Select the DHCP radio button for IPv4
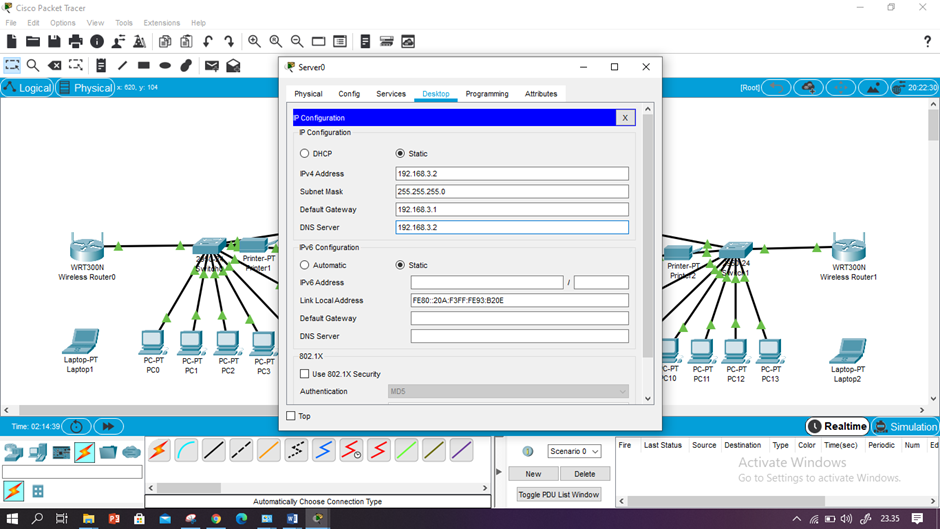The height and width of the screenshot is (529, 940). coord(305,154)
